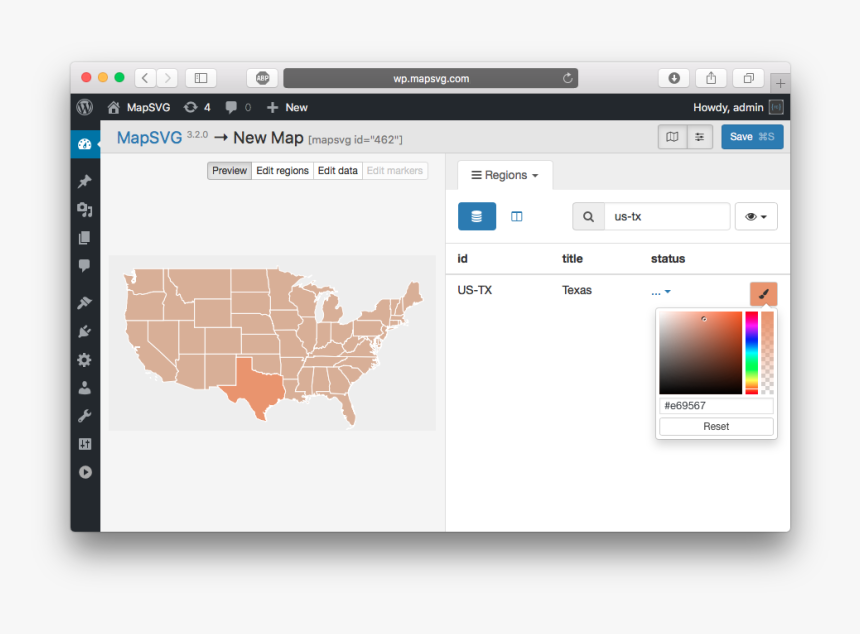Switch to Edit regions mode
Screen dimensions: 860x634
(x=282, y=171)
